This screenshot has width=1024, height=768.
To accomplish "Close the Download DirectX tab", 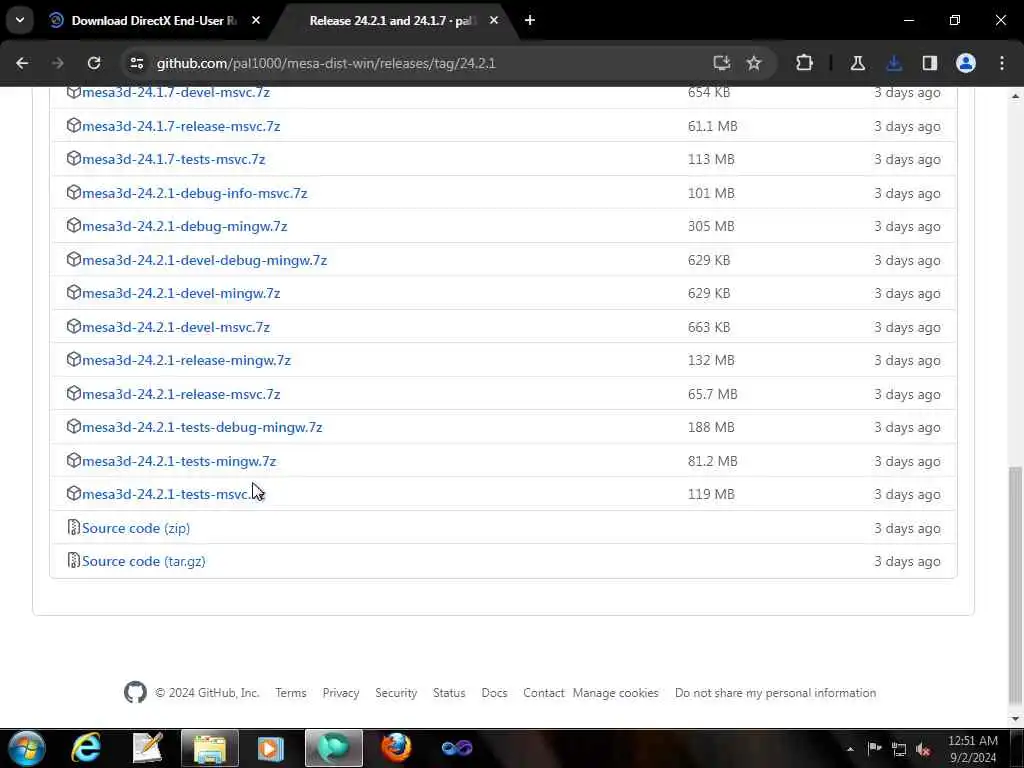I will pos(256,20).
